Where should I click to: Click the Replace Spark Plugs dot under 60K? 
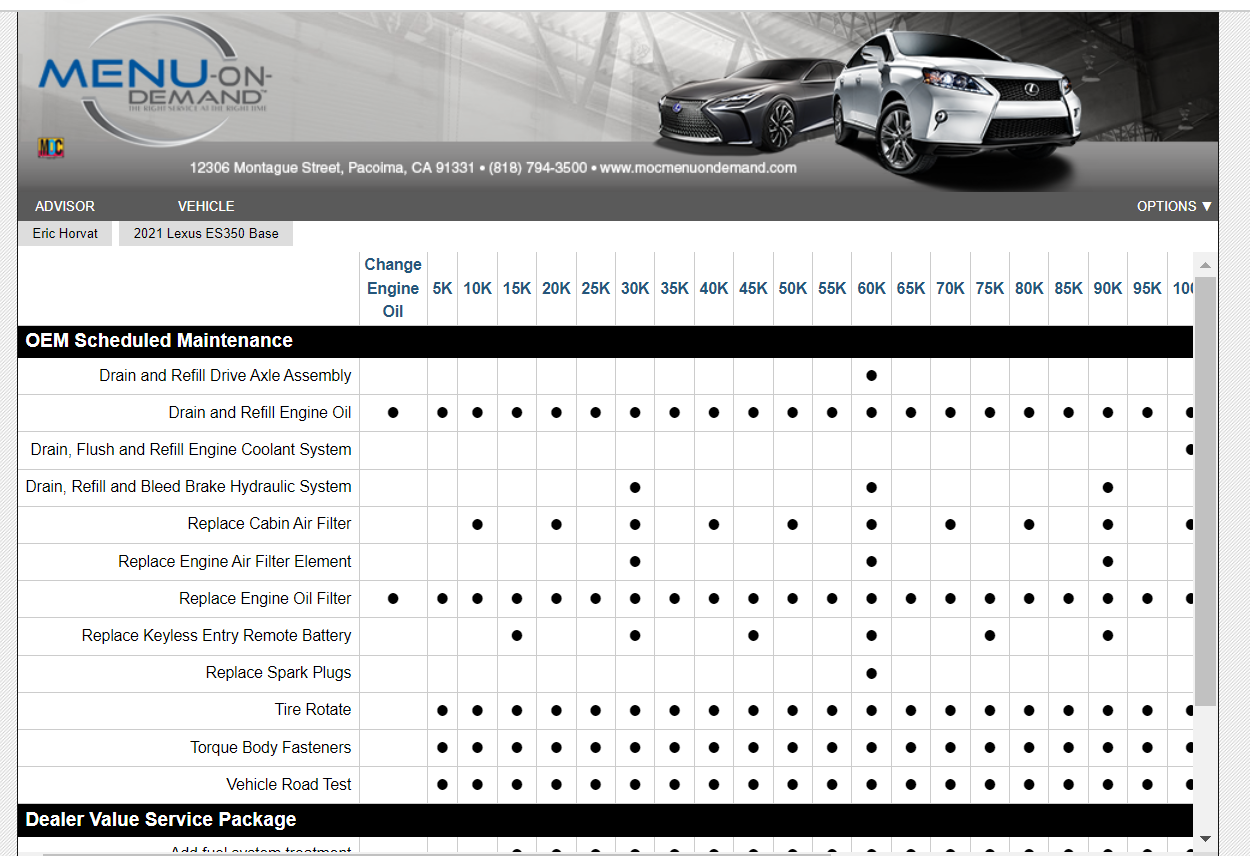(872, 673)
